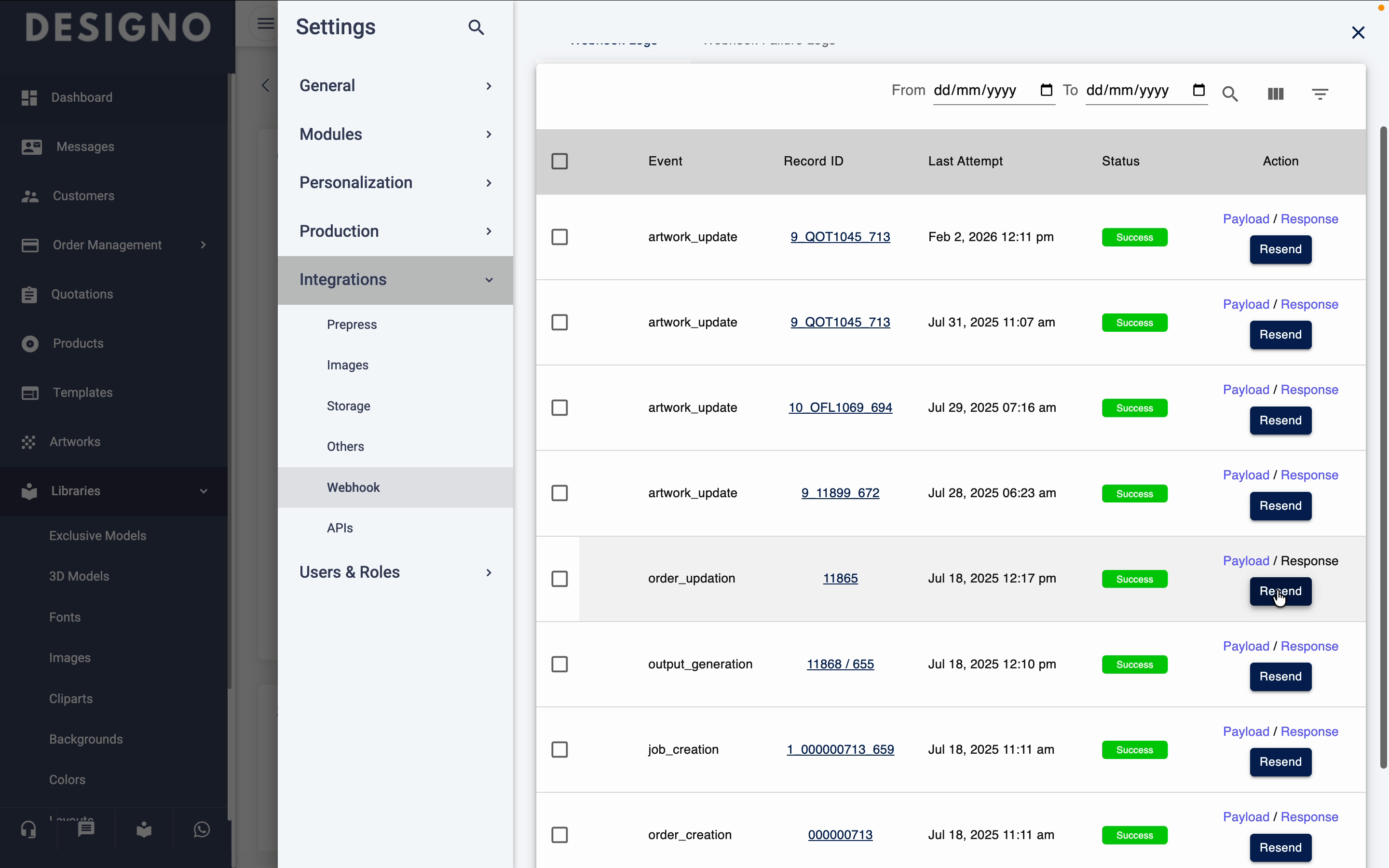Click the headset support icon
The width and height of the screenshot is (1389, 868).
29,829
